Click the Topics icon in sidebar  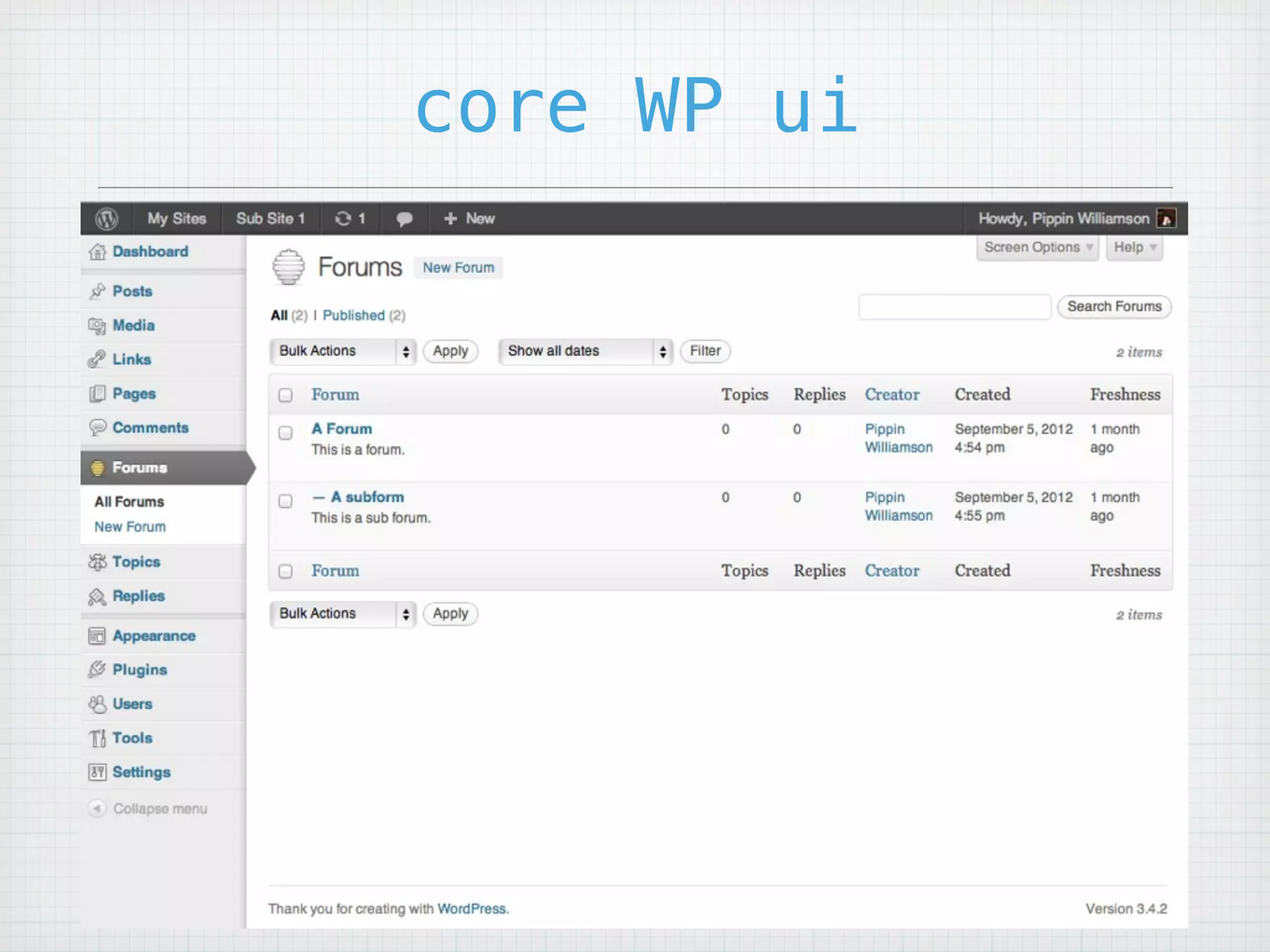(97, 562)
